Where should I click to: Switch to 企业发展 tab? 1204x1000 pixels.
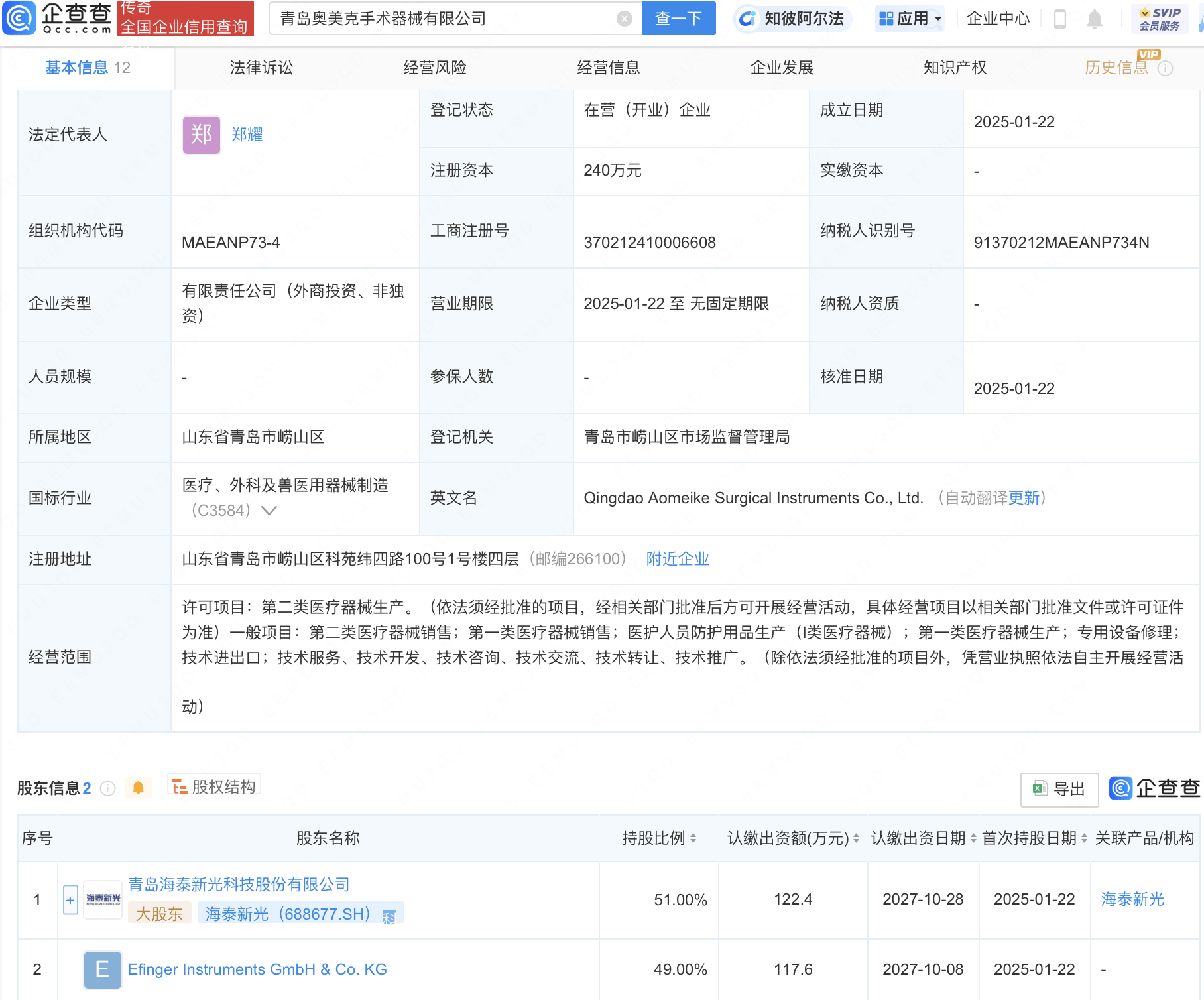click(x=782, y=68)
